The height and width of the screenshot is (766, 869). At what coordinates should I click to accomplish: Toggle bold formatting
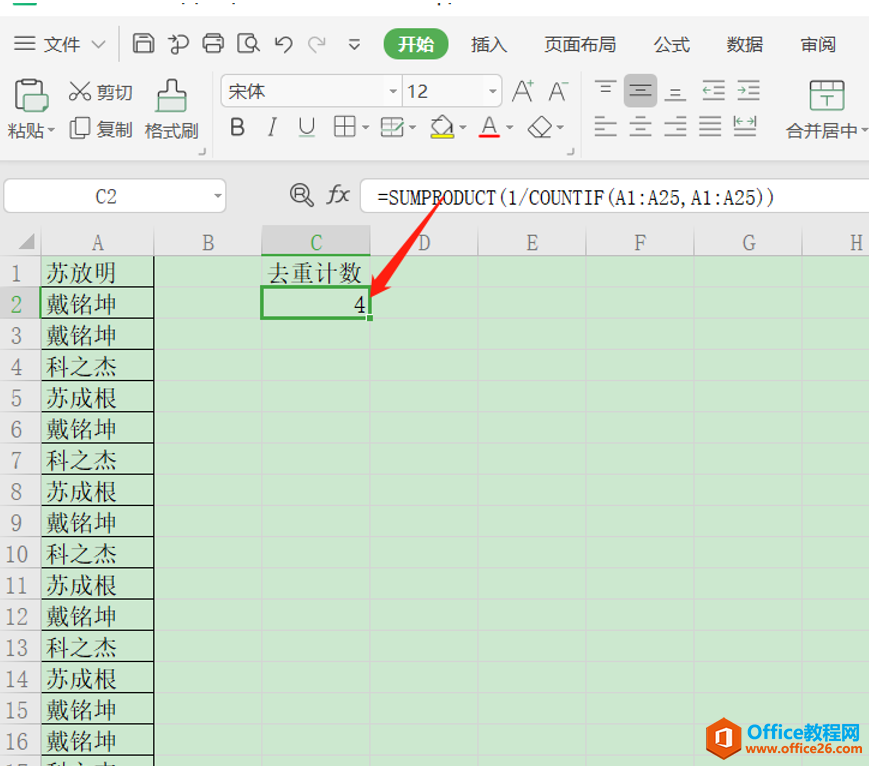pos(237,127)
